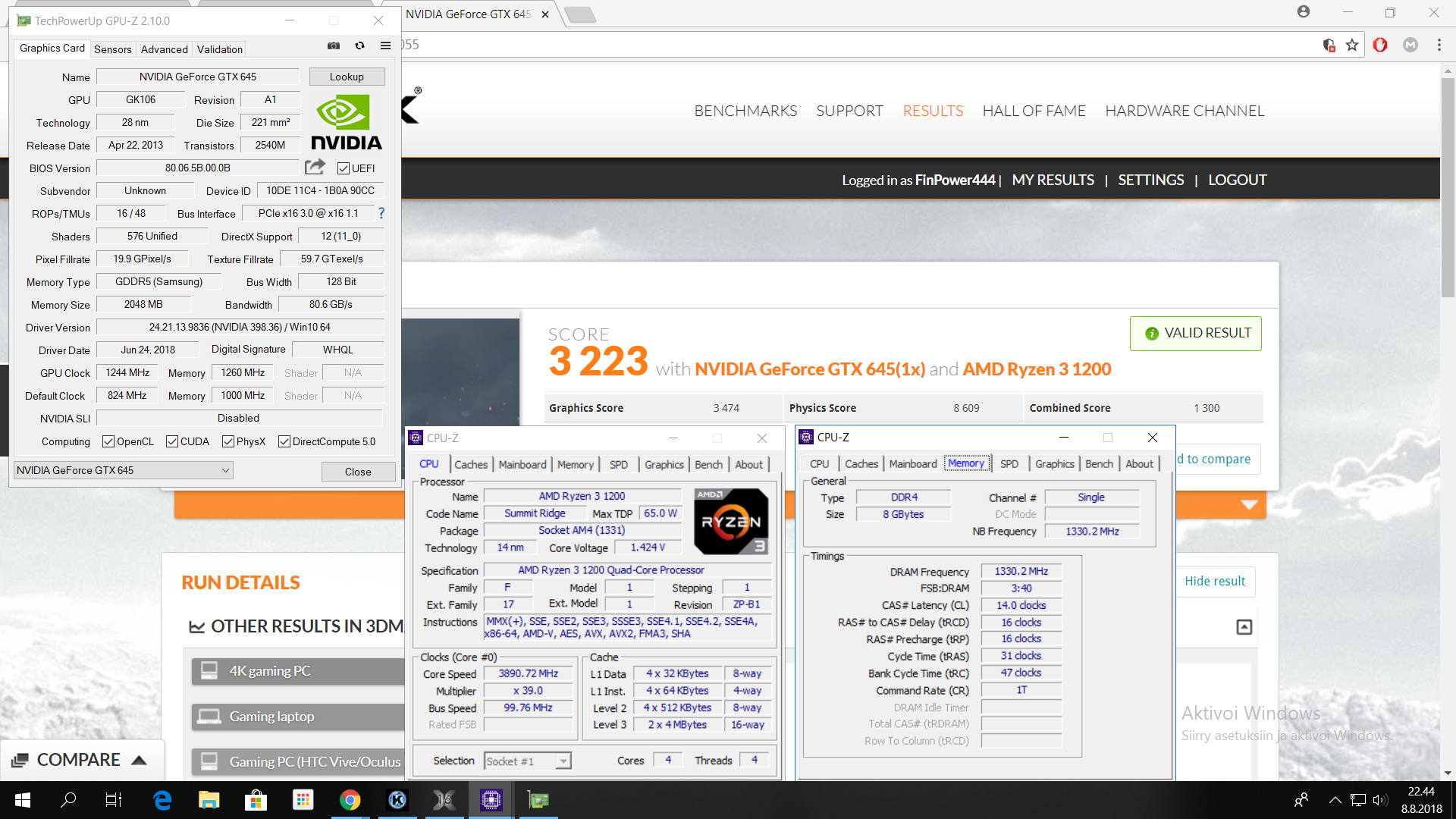Open the BENCHMARKS navigation link
The image size is (1456, 819).
pyautogui.click(x=745, y=111)
